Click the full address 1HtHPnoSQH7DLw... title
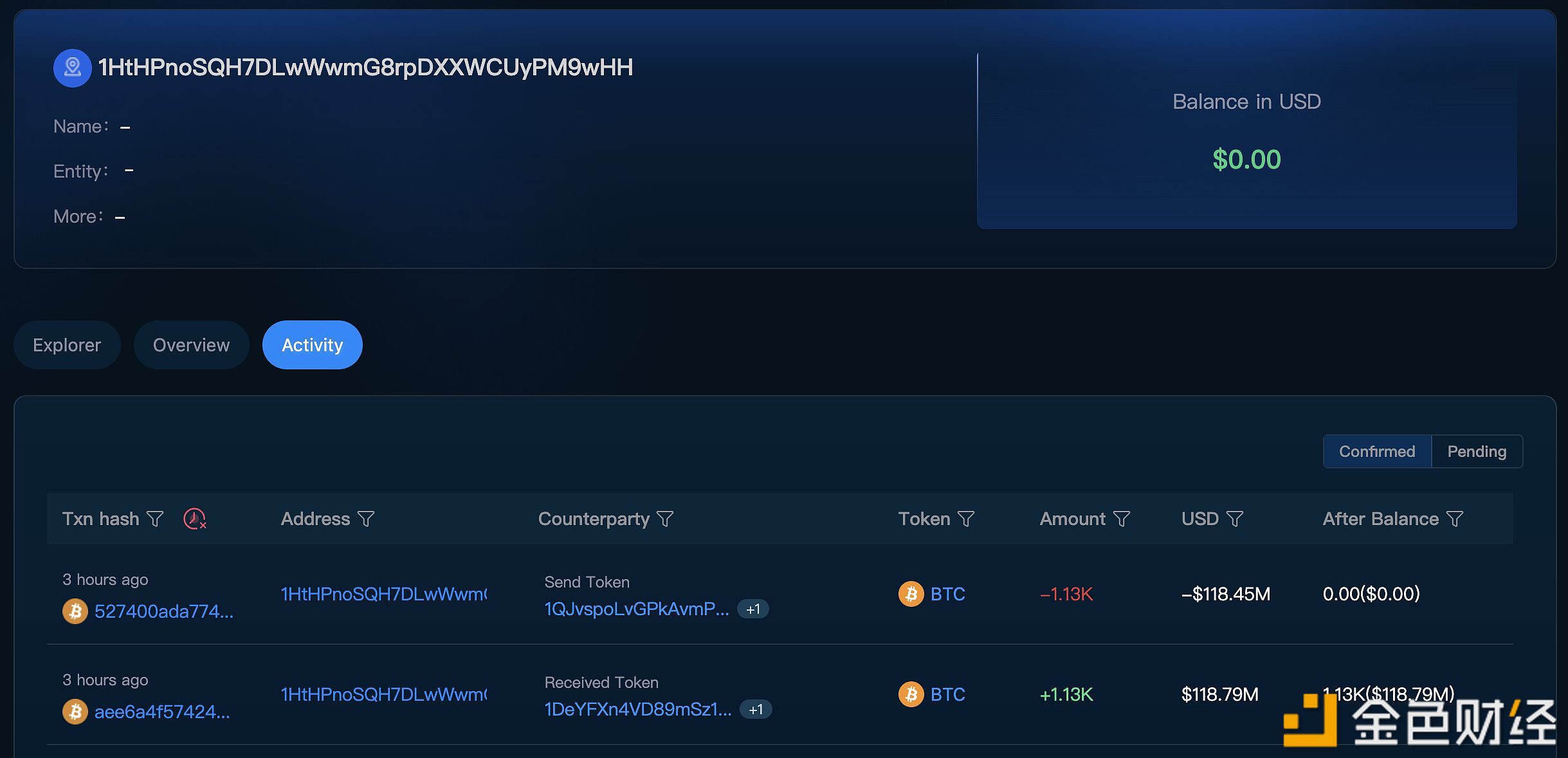This screenshot has height=758, width=1568. coord(365,68)
